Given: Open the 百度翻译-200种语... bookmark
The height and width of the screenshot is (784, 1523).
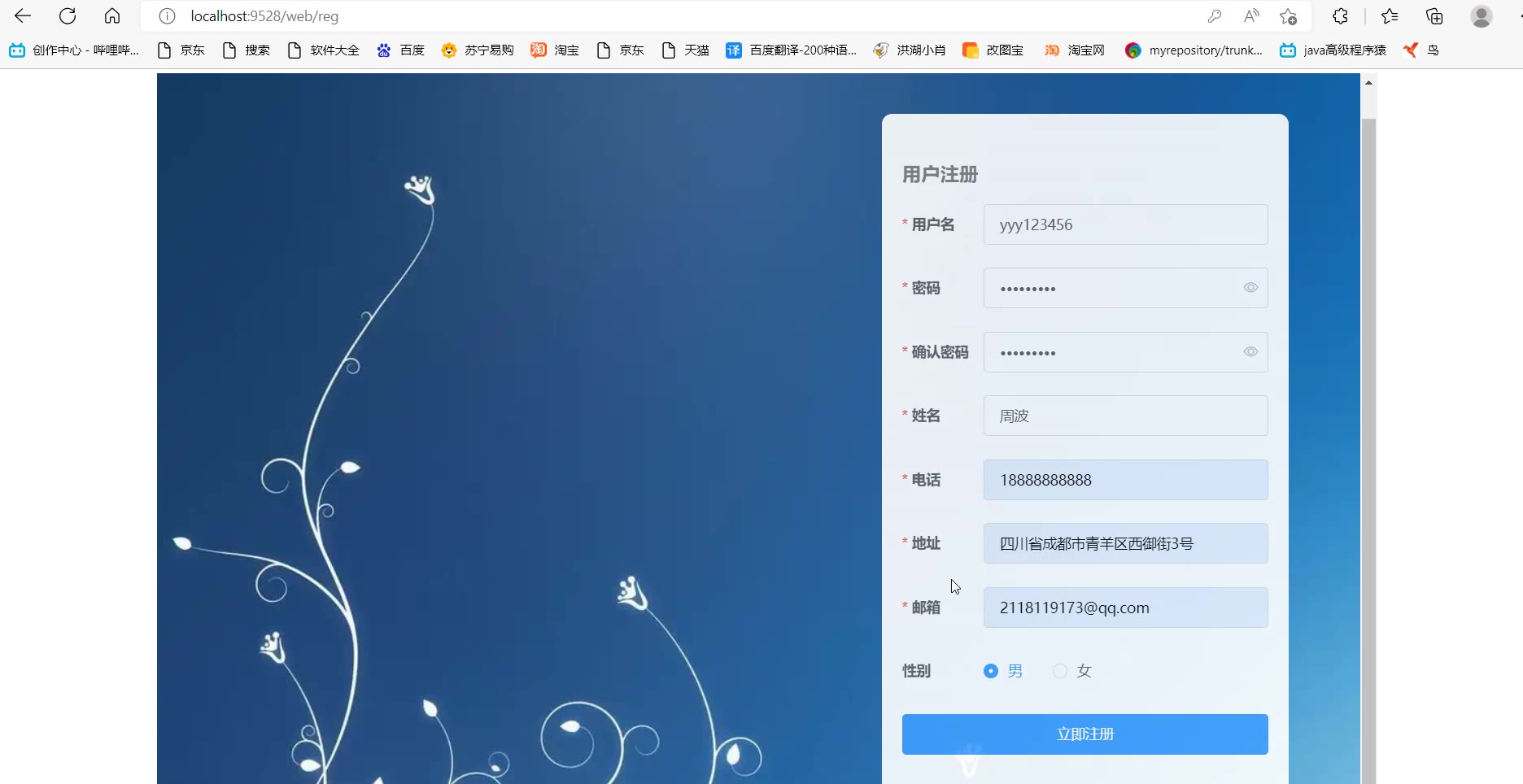Looking at the screenshot, I should click(x=792, y=50).
